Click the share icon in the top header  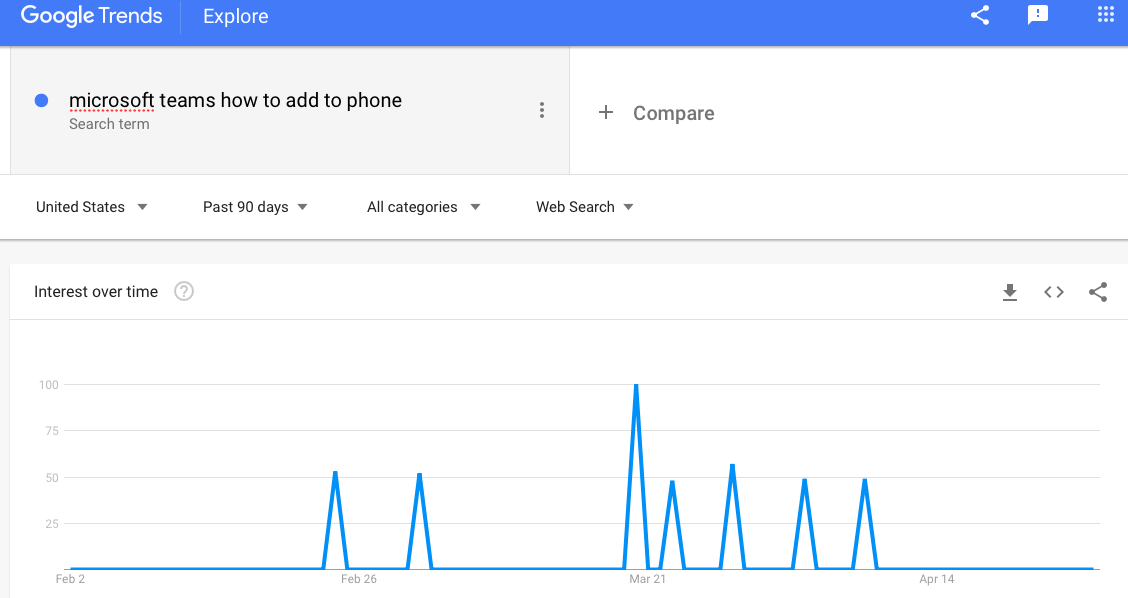click(980, 15)
